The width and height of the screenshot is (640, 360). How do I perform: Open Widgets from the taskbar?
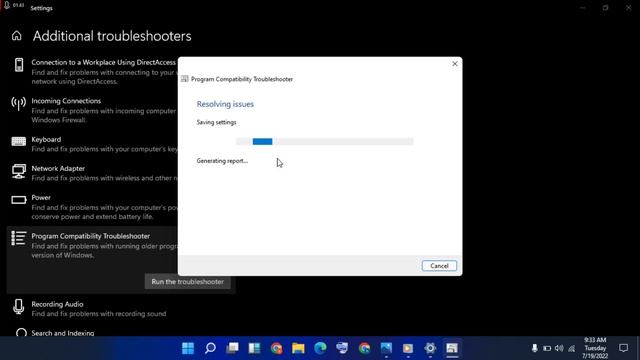pyautogui.click(x=254, y=348)
